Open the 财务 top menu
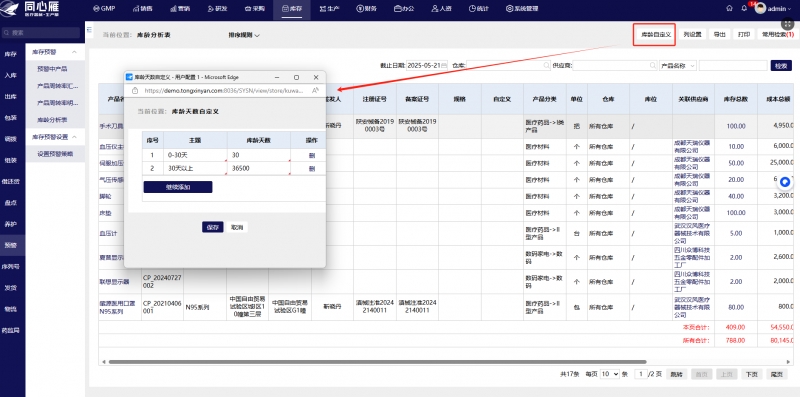800x397 pixels. (367, 9)
